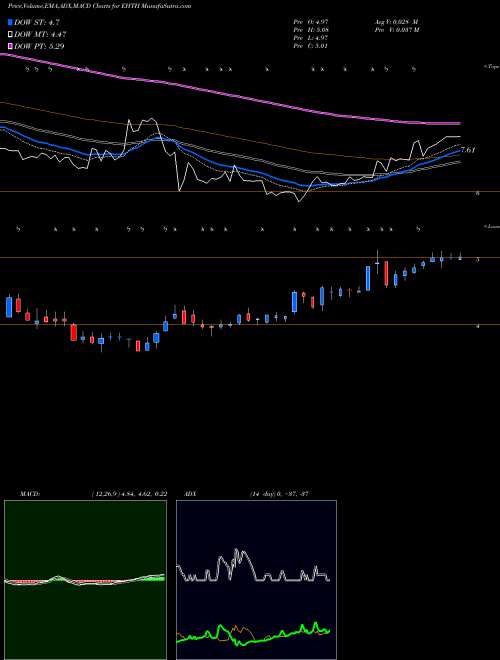The height and width of the screenshot is (660, 500).
Task: Click the magenta DOW PT legend swatch
Action: pyautogui.click(x=11, y=46)
